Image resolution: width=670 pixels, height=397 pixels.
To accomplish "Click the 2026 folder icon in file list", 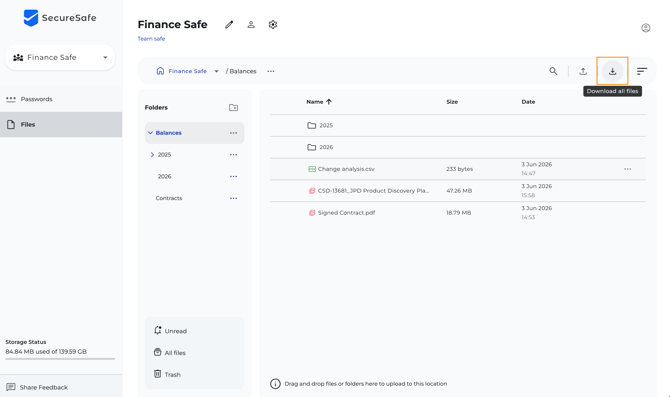I will tap(311, 147).
